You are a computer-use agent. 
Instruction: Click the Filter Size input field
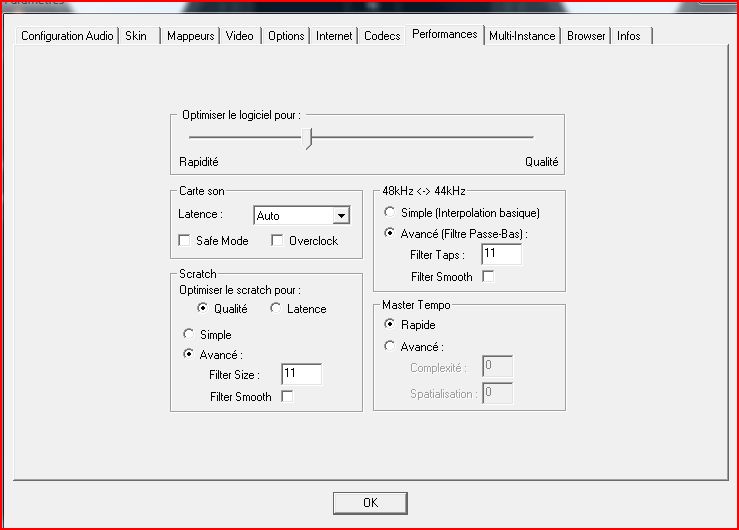pos(302,374)
